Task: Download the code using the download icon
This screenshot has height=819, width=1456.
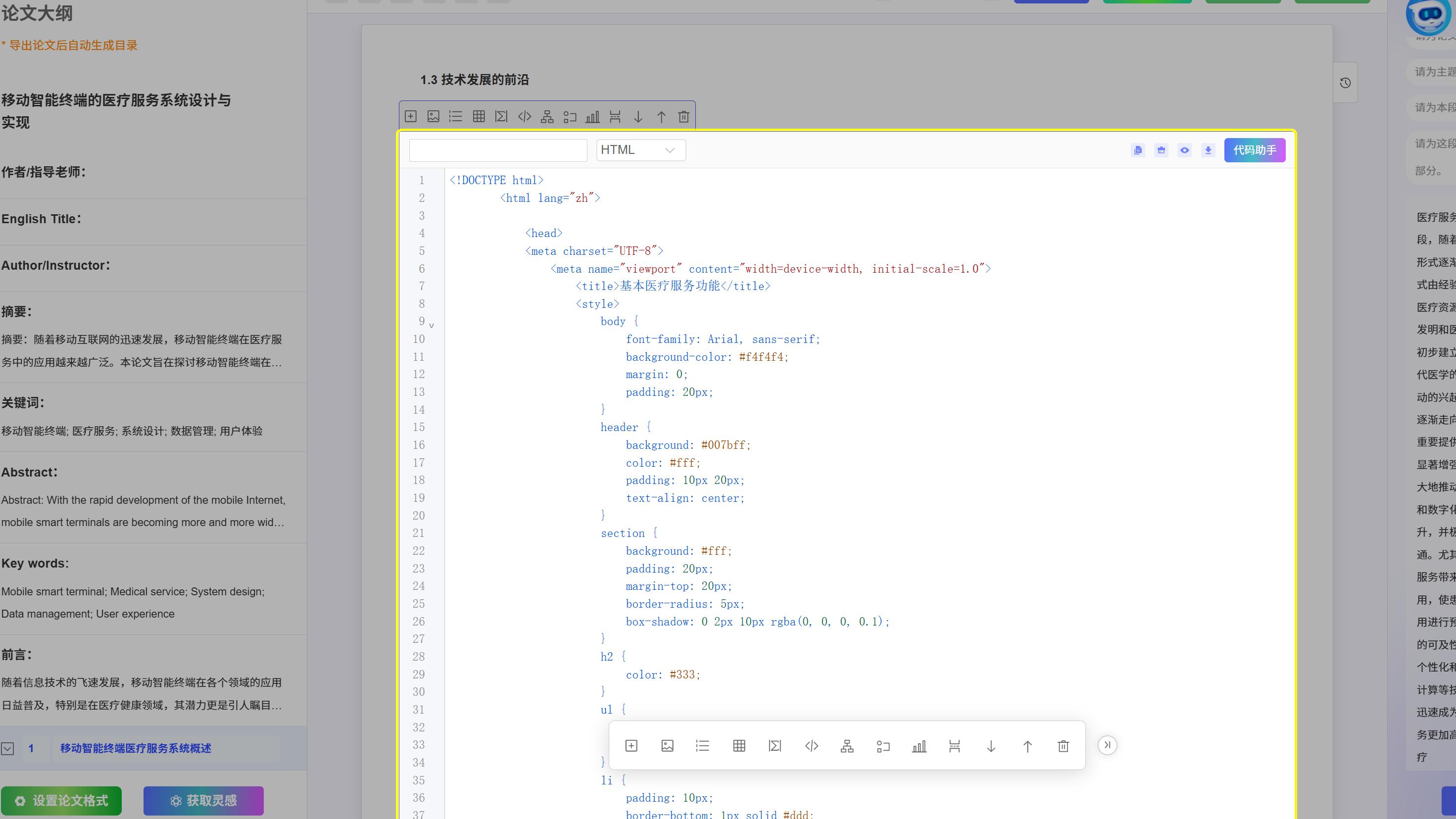Action: (x=1208, y=150)
